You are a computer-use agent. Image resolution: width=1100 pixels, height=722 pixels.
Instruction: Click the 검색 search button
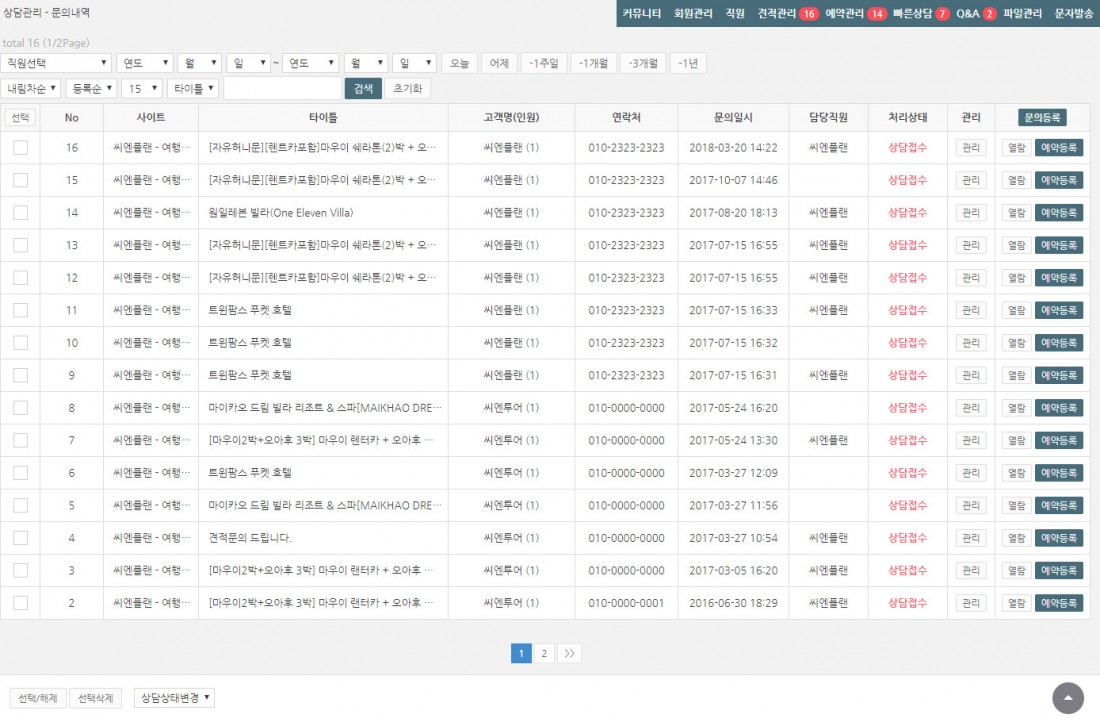(363, 88)
